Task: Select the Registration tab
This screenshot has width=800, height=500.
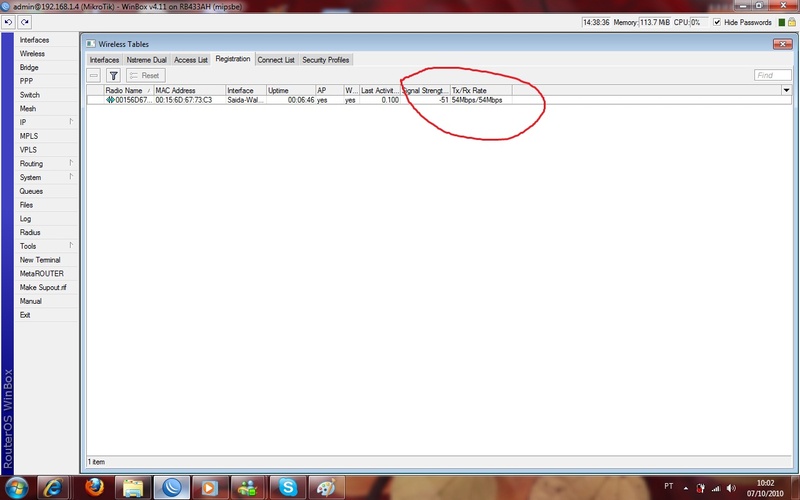Action: click(233, 59)
